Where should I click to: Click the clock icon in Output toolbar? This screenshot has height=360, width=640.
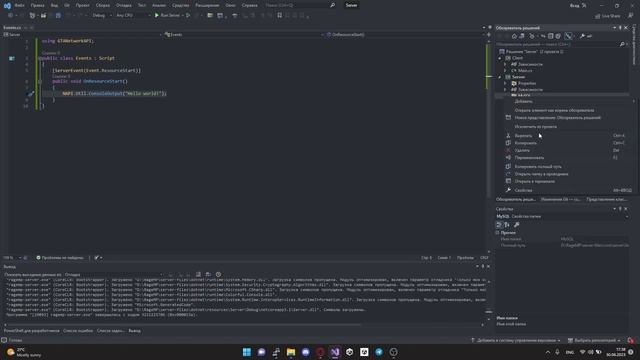[218, 275]
